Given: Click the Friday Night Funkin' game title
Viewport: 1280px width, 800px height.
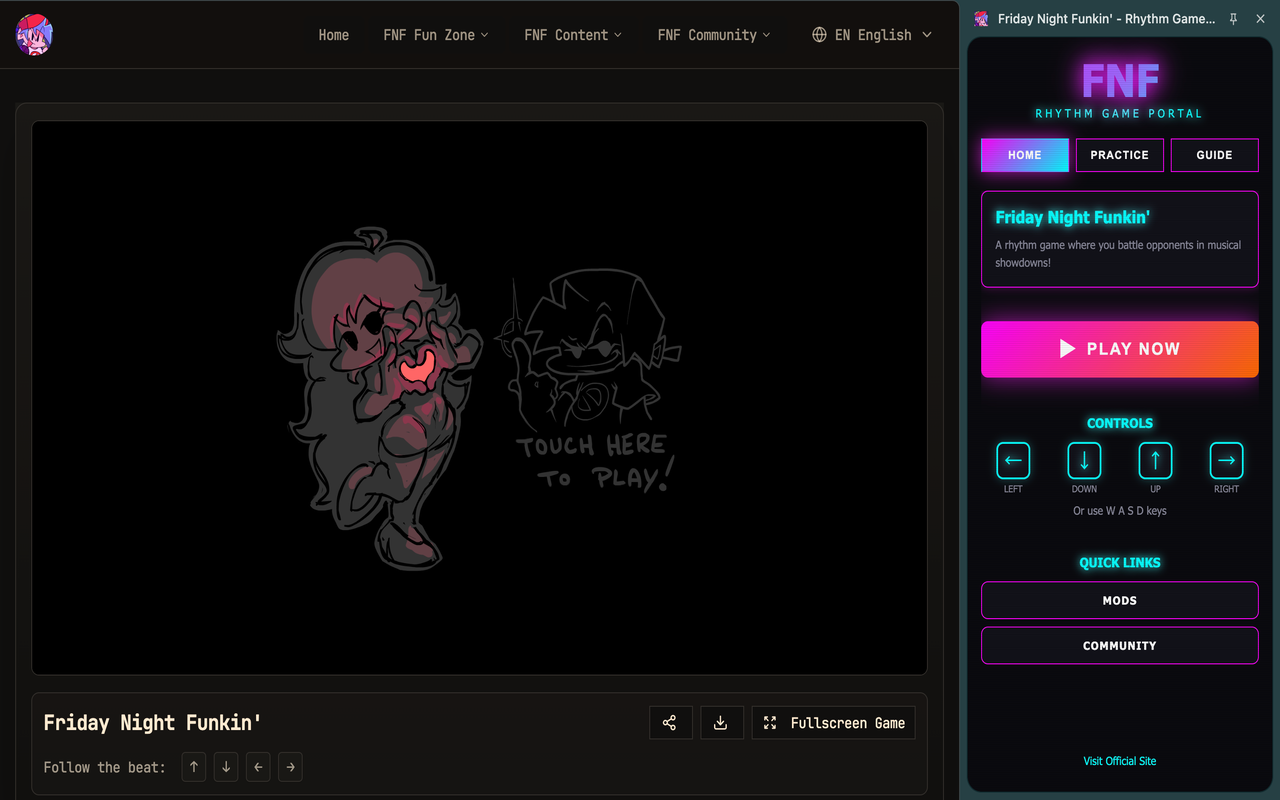Looking at the screenshot, I should coord(152,723).
